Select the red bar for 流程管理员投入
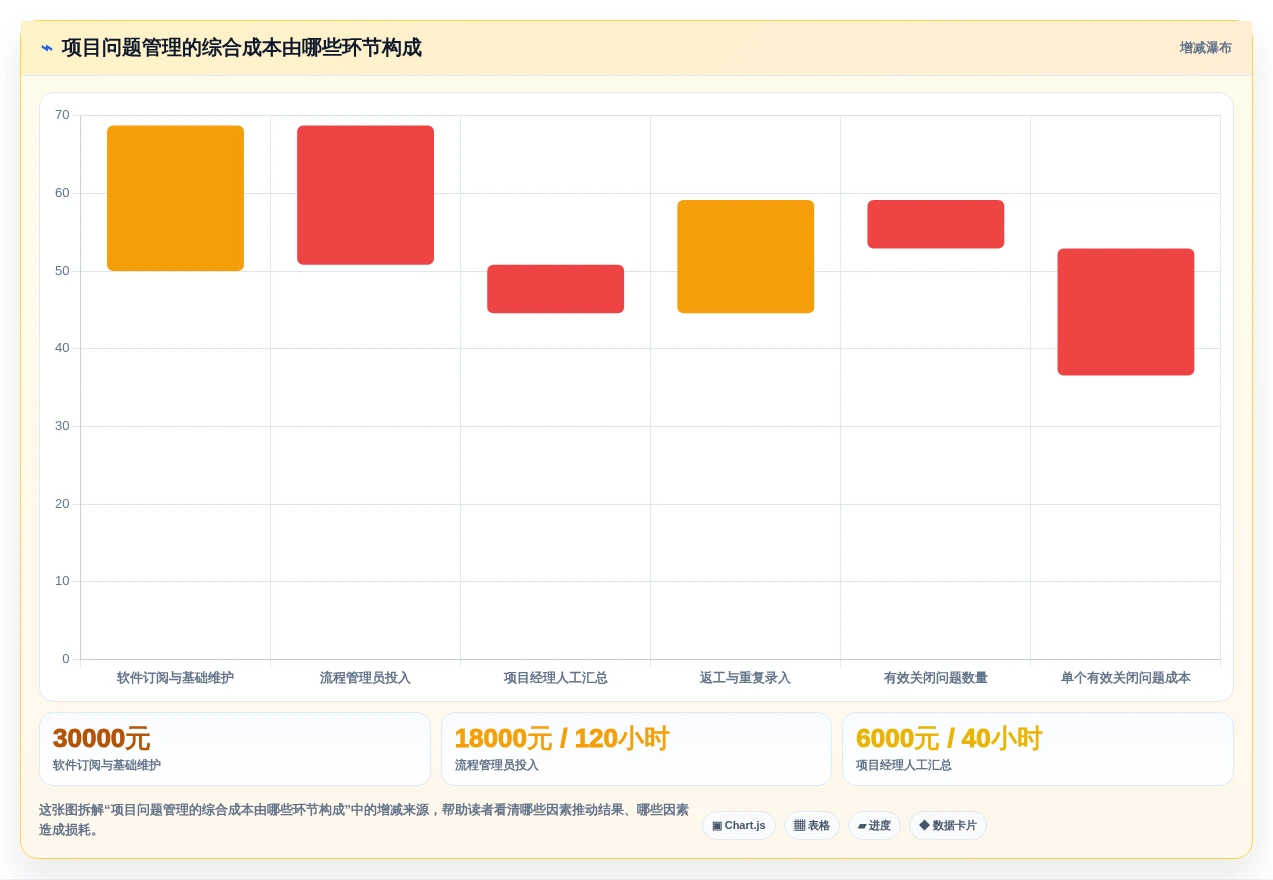1273x880 pixels. pyautogui.click(x=366, y=195)
